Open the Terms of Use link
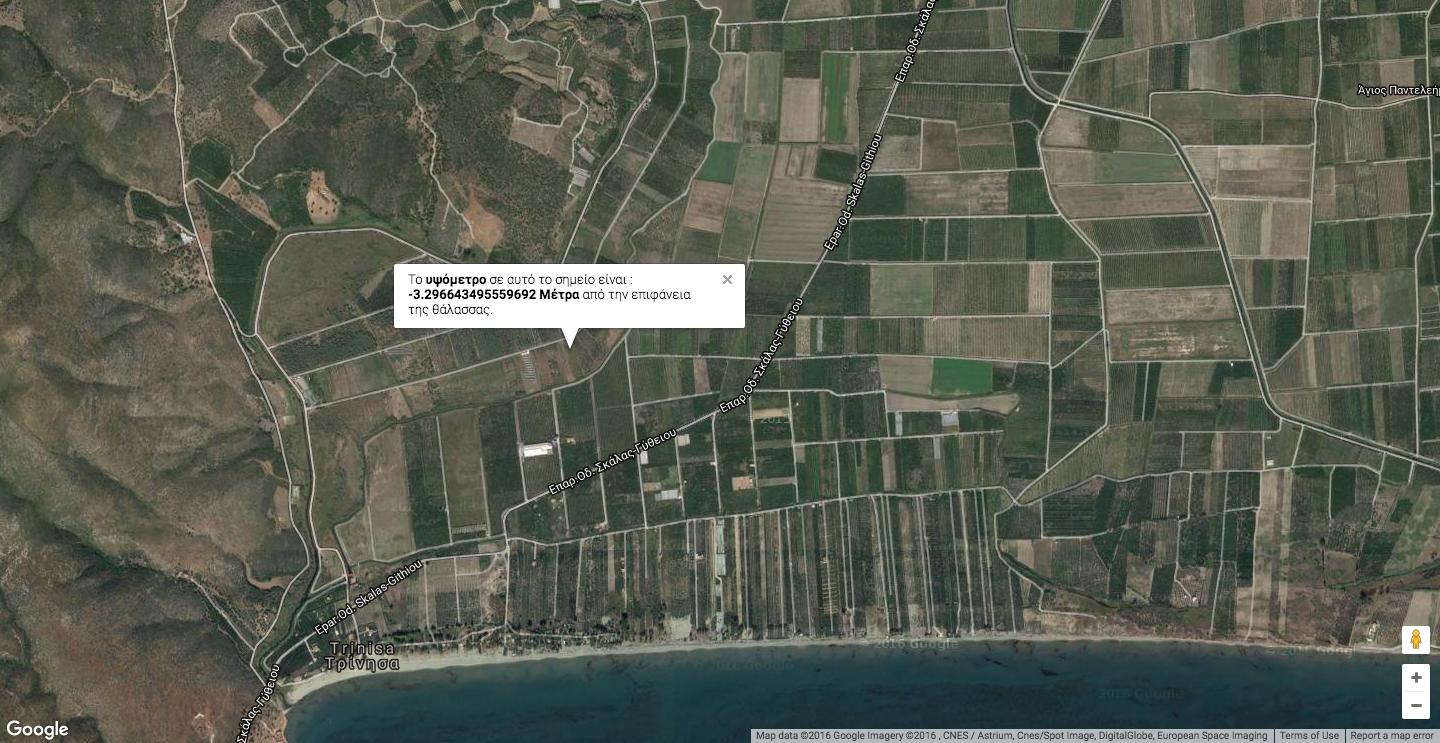 pos(1309,736)
